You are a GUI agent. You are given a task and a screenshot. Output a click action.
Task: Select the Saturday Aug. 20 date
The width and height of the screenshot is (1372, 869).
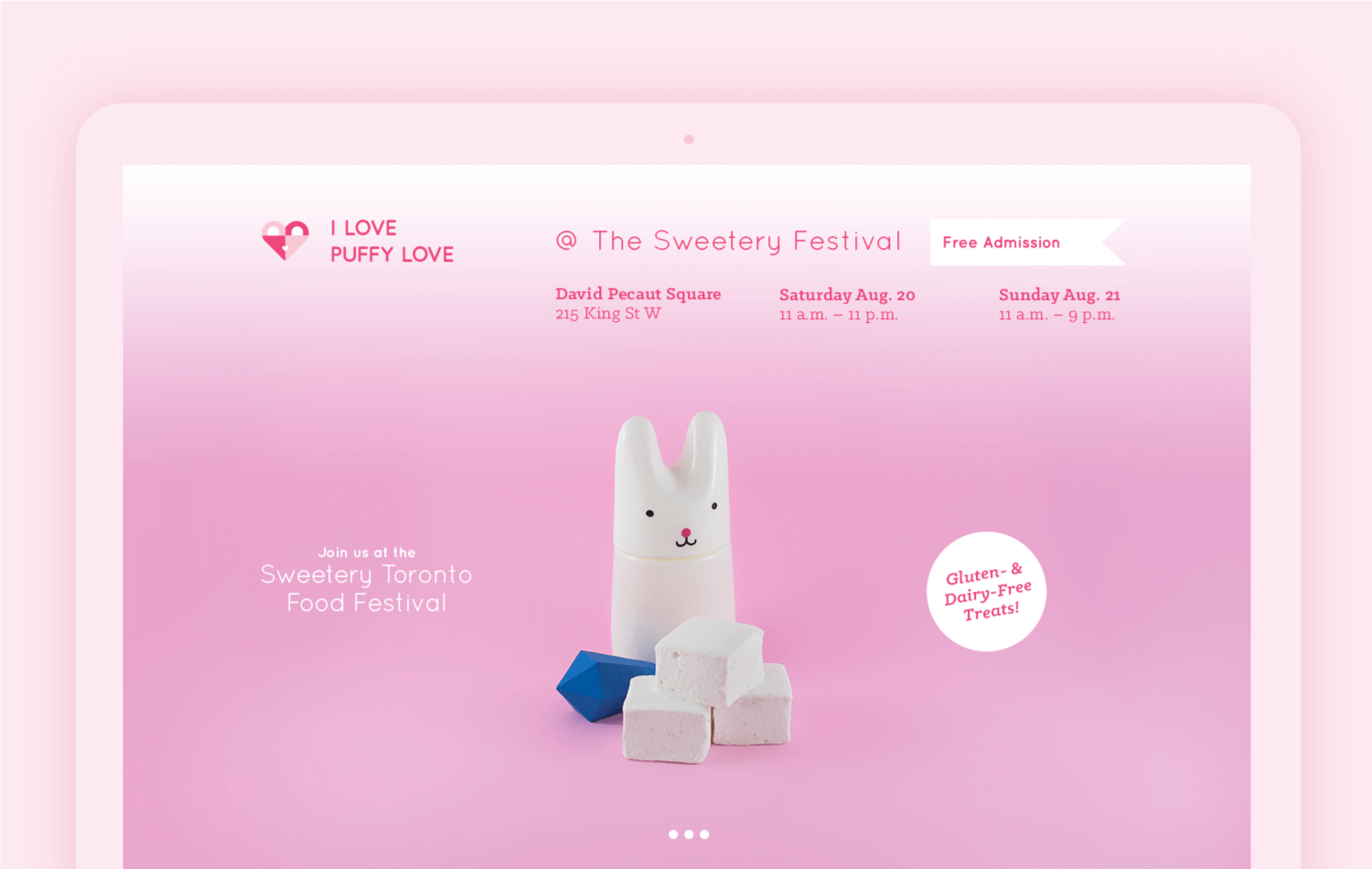tap(847, 295)
